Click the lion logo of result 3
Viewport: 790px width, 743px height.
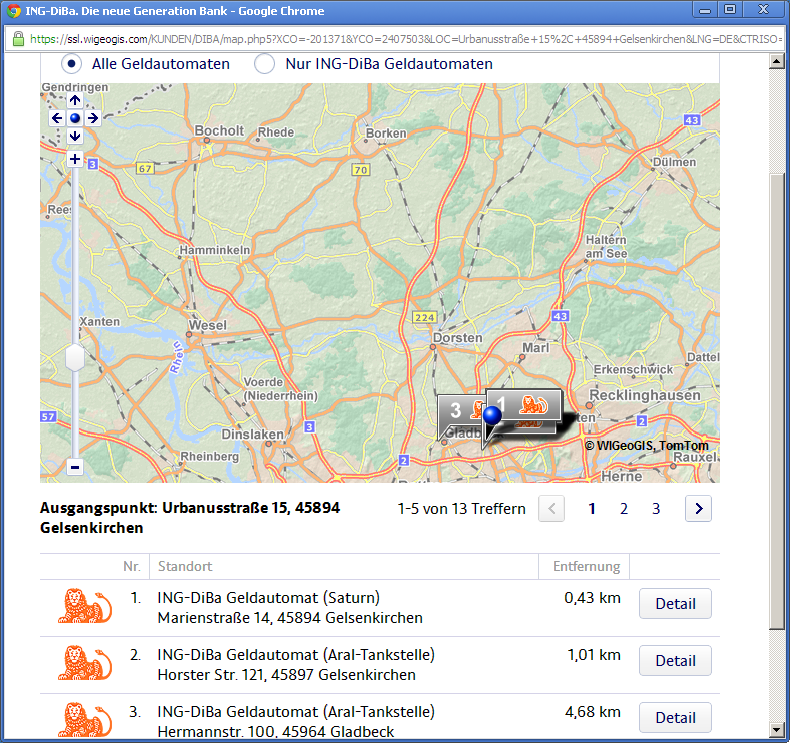(x=85, y=720)
